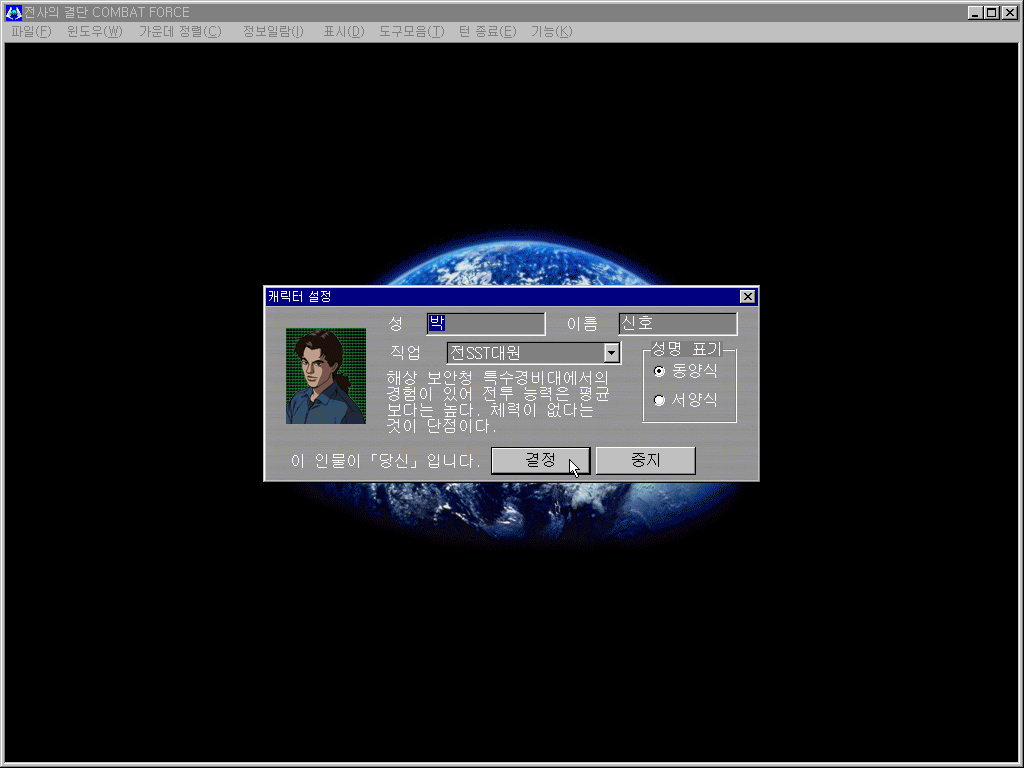Image resolution: width=1024 pixels, height=768 pixels.
Task: Click the job description paragraph starting 해상 보안청
Action: [498, 402]
